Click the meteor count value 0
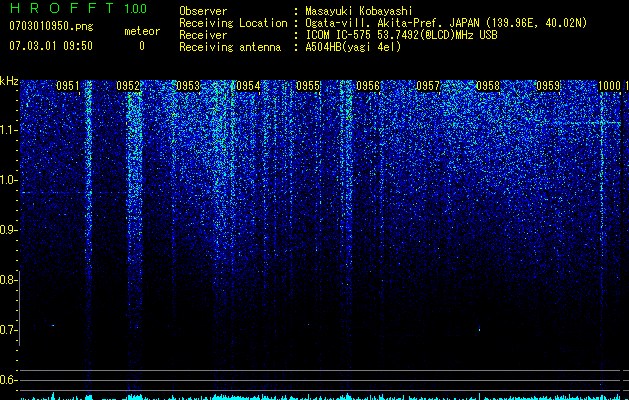 pos(142,46)
